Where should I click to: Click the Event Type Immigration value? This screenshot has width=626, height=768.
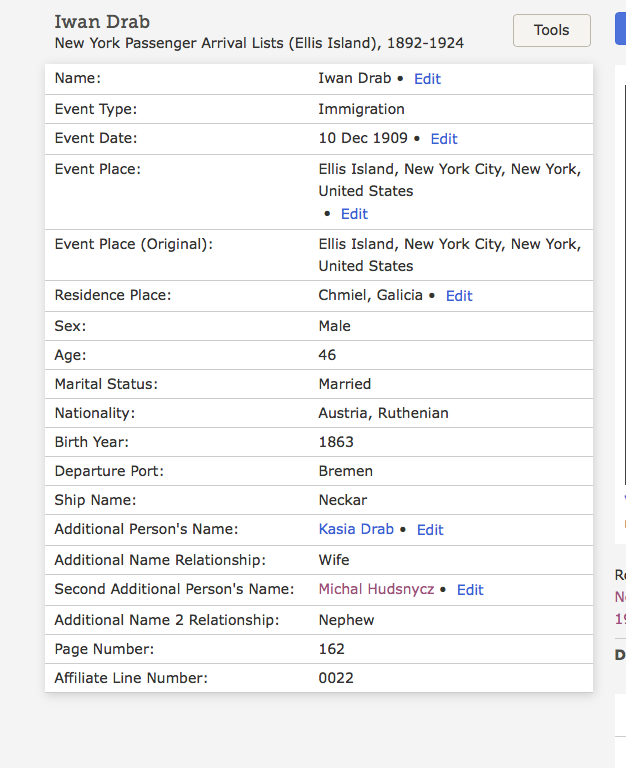(x=361, y=109)
